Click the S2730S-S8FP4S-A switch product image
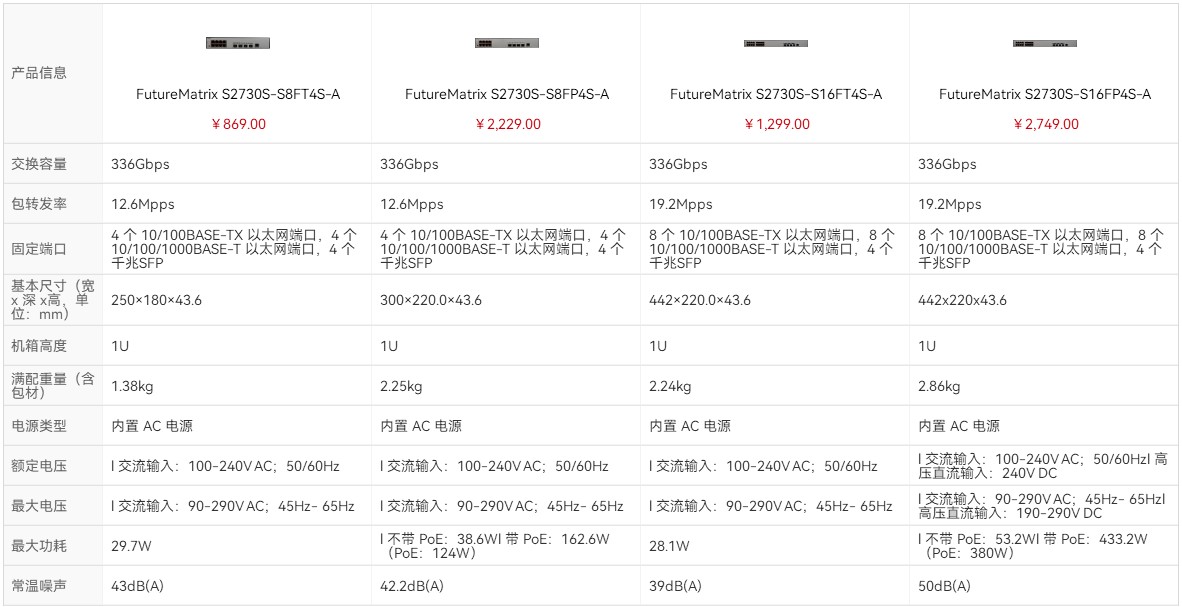 [x=507, y=43]
